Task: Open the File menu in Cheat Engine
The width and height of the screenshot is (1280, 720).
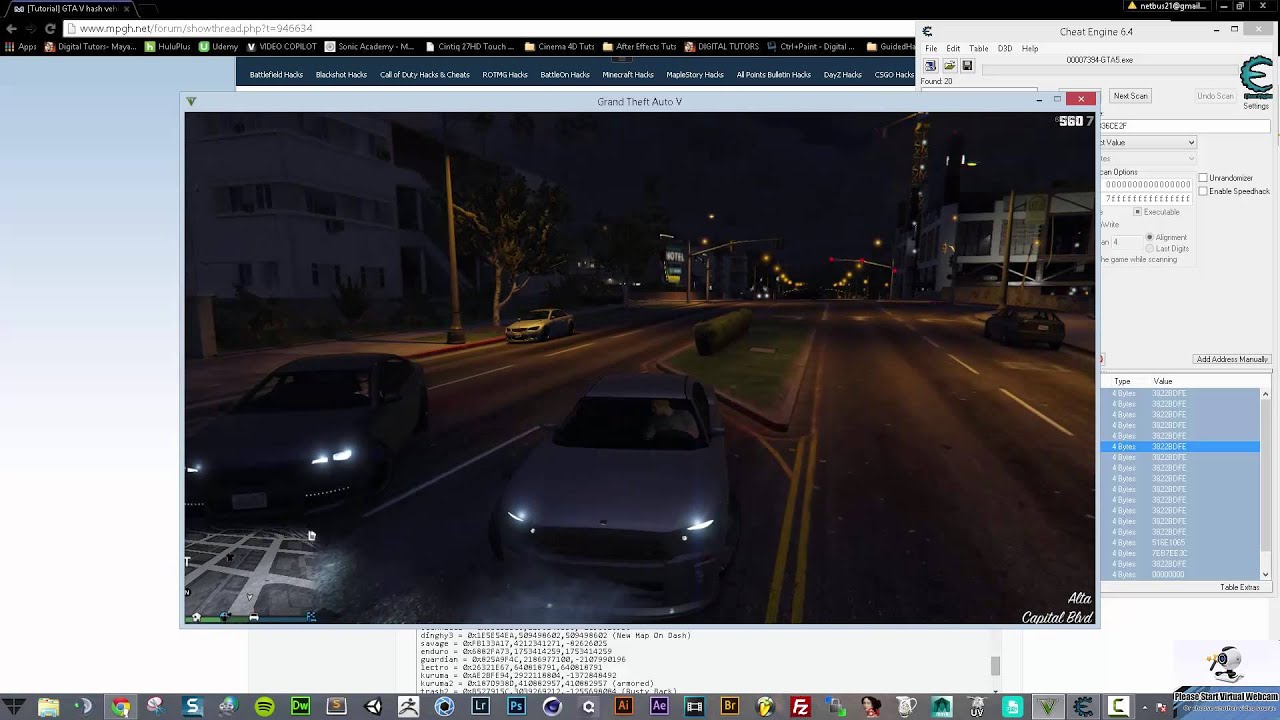Action: click(931, 48)
